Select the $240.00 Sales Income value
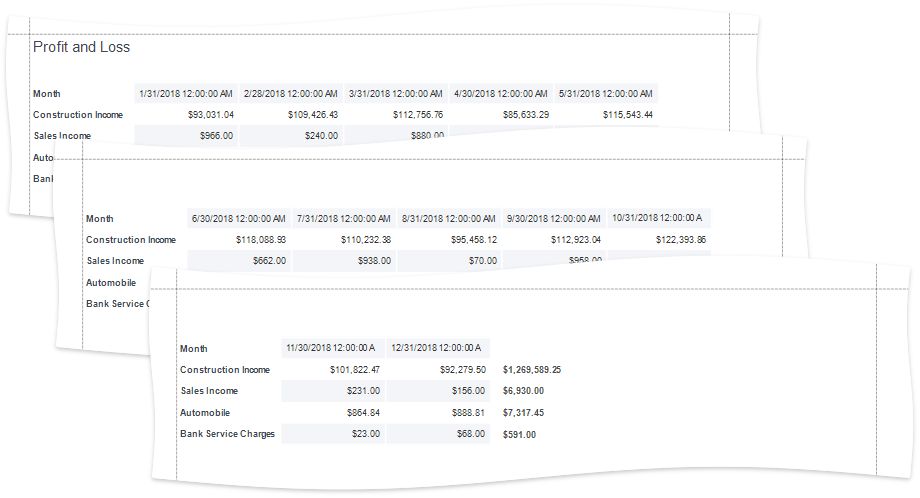This screenshot has width=920, height=498. click(x=321, y=136)
